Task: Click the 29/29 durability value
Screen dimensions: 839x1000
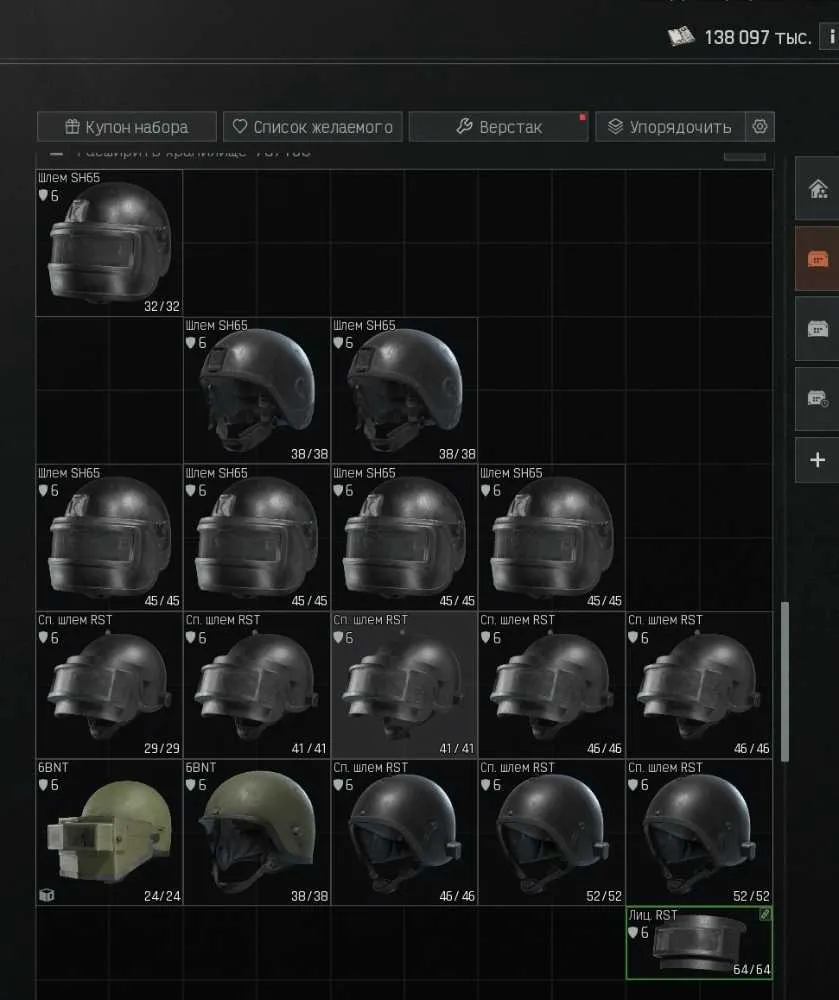Action: (x=162, y=748)
